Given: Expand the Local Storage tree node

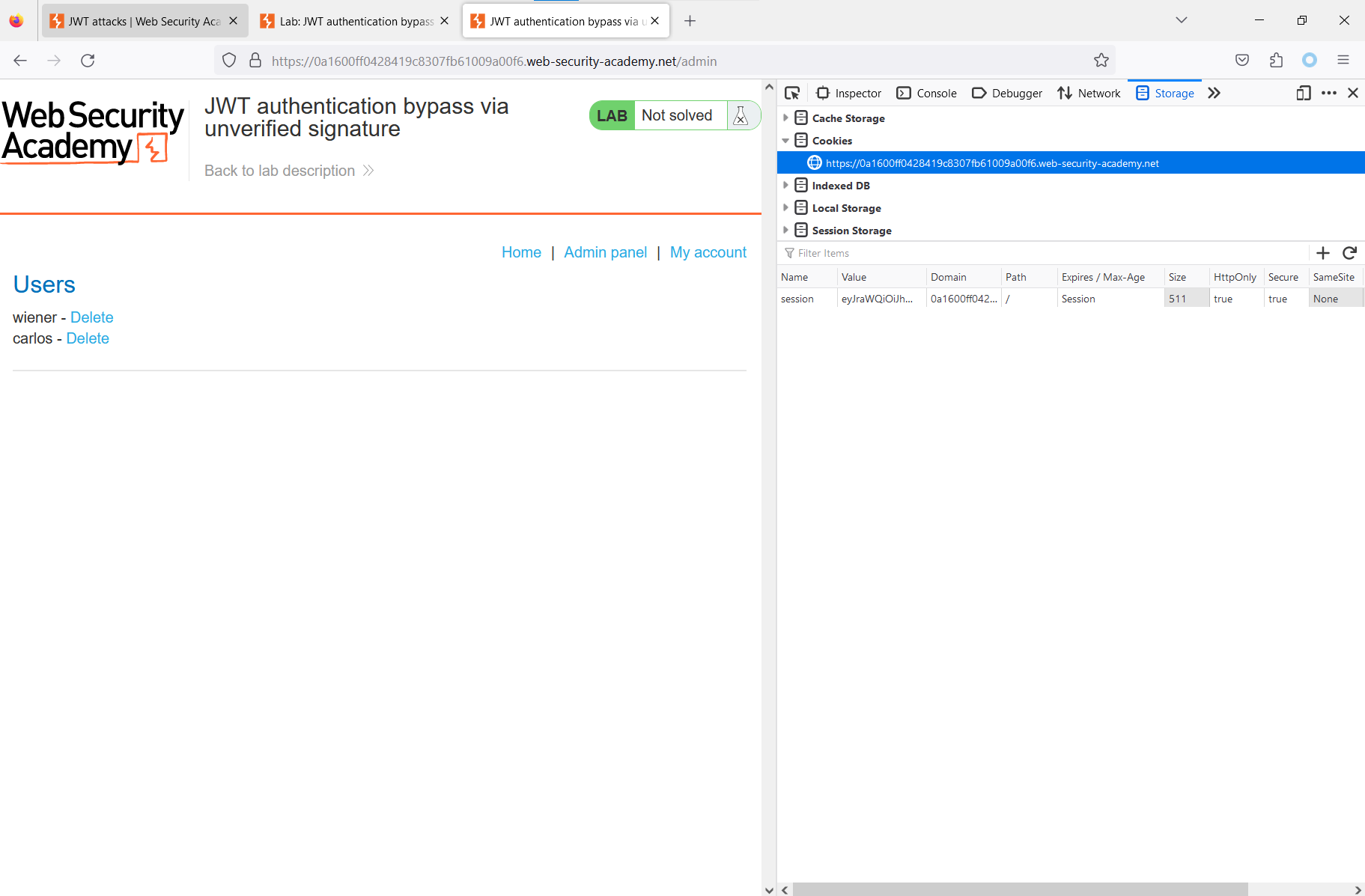Looking at the screenshot, I should point(785,207).
